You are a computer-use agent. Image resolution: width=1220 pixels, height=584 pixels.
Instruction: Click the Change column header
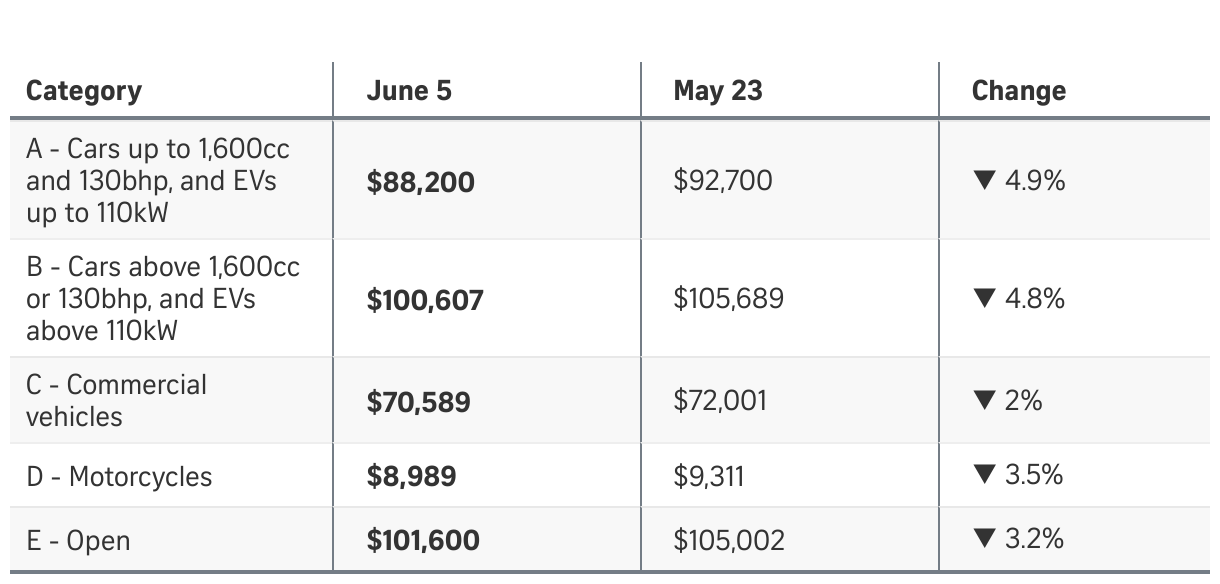coord(1018,91)
